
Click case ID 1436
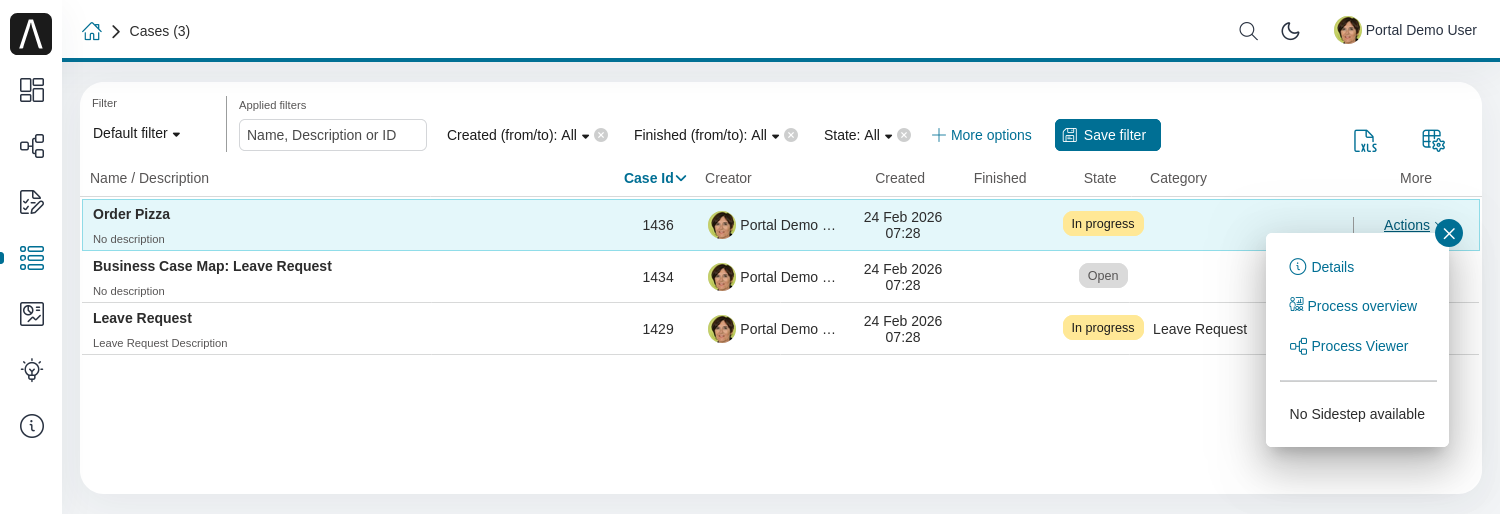pyautogui.click(x=658, y=225)
